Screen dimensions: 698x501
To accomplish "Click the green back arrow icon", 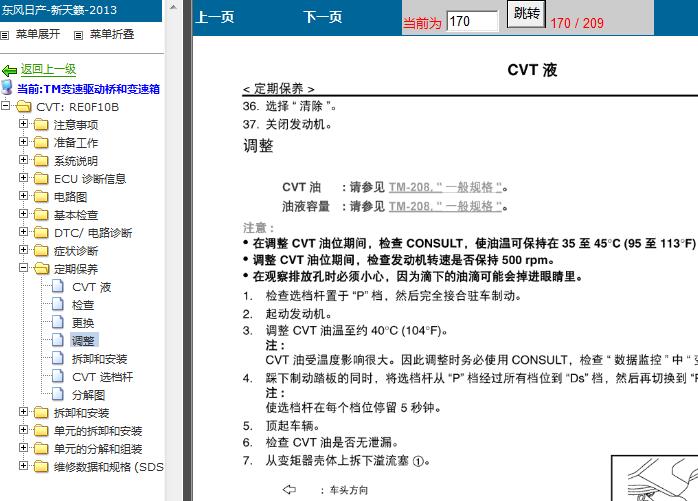I will (9, 70).
